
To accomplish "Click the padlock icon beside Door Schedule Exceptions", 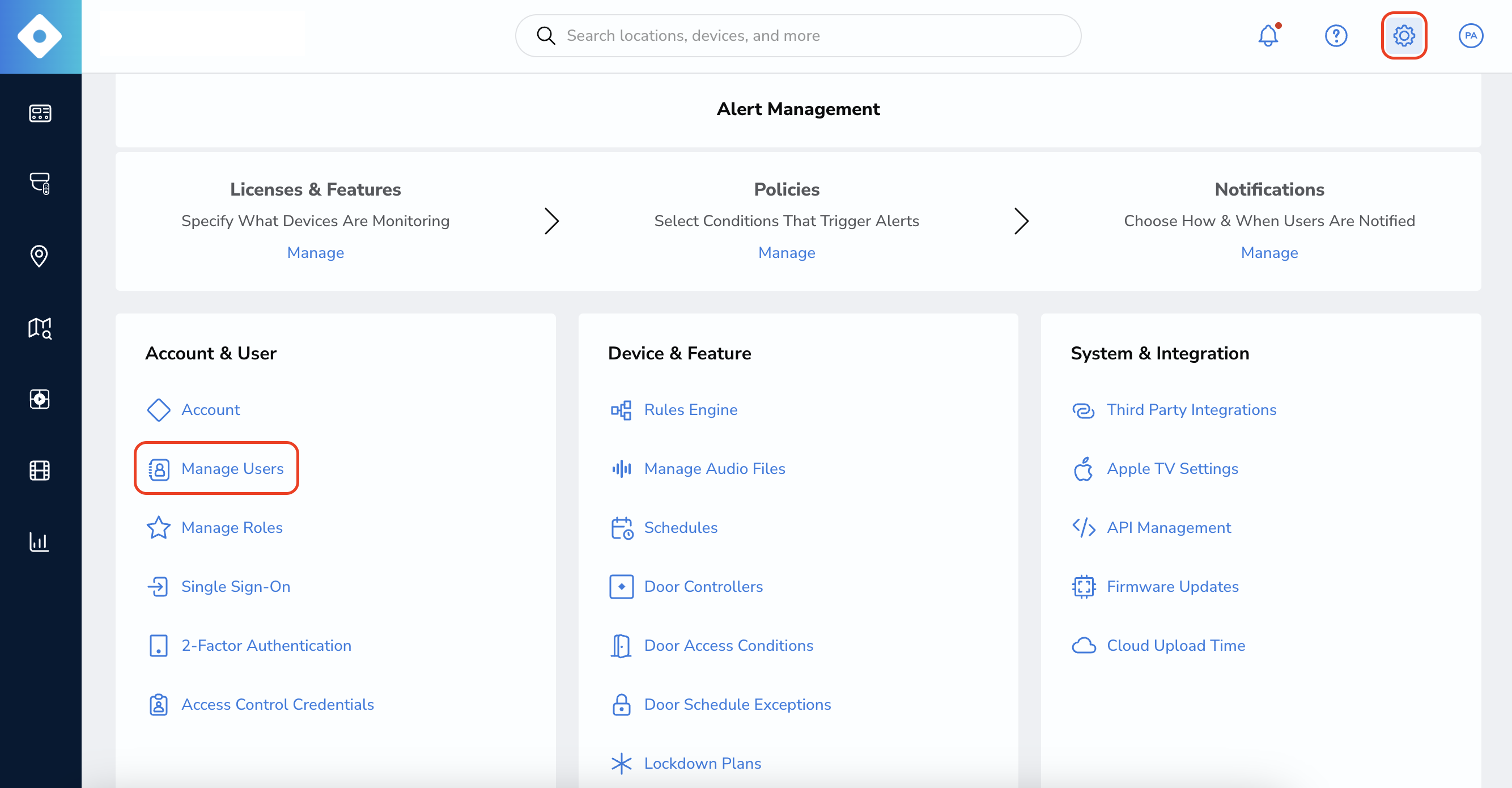I will tap(621, 705).
